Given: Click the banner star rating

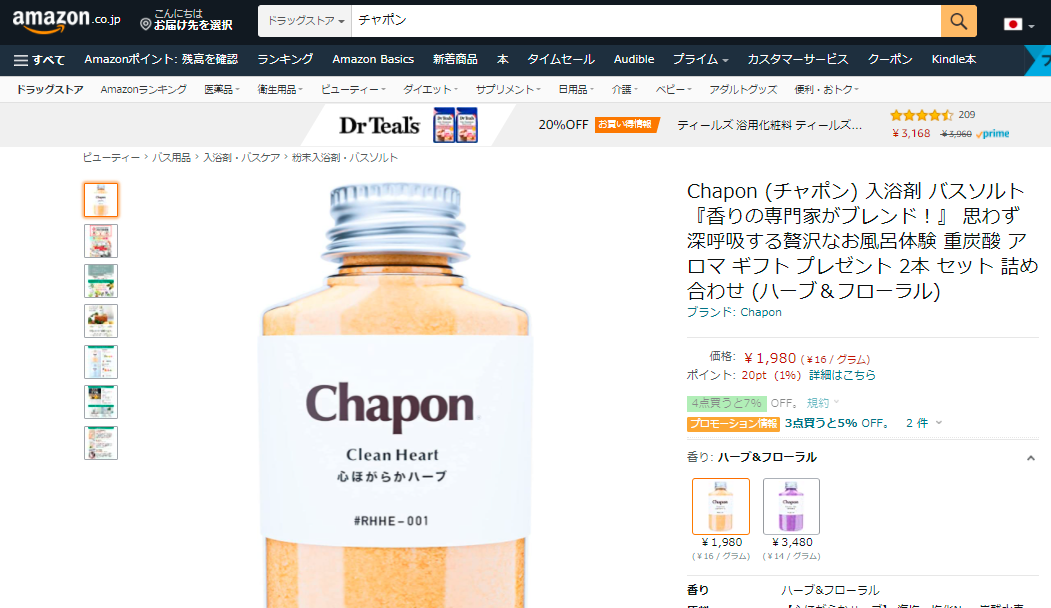Looking at the screenshot, I should [921, 115].
